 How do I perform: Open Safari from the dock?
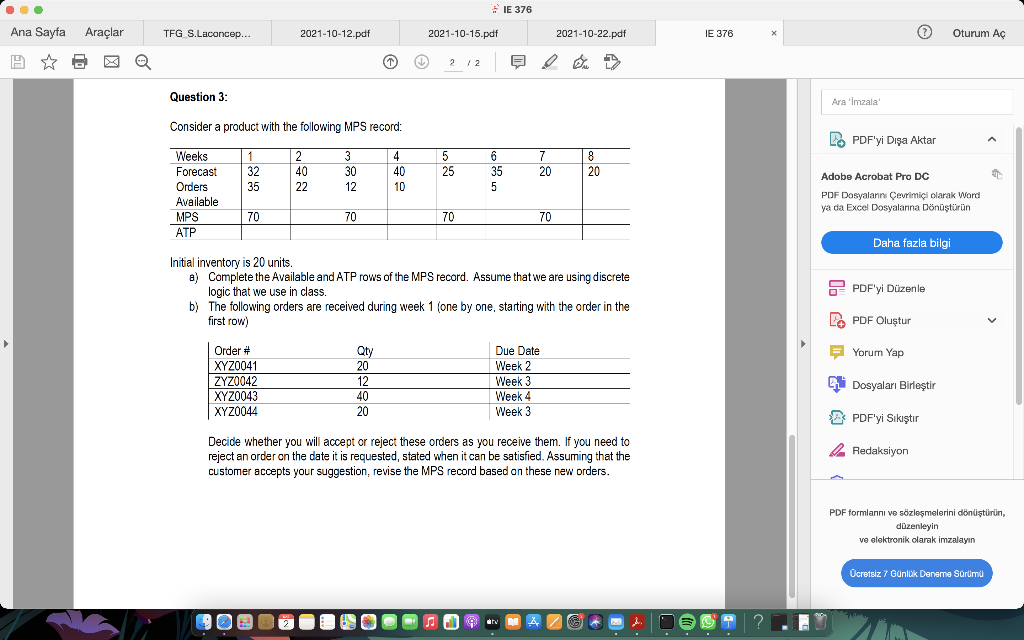(224, 622)
